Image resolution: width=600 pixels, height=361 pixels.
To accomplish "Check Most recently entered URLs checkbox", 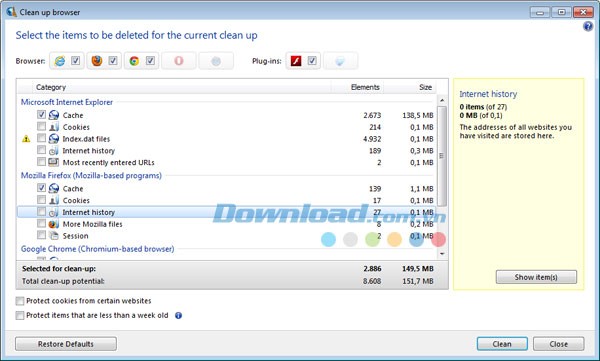I will 41,162.
